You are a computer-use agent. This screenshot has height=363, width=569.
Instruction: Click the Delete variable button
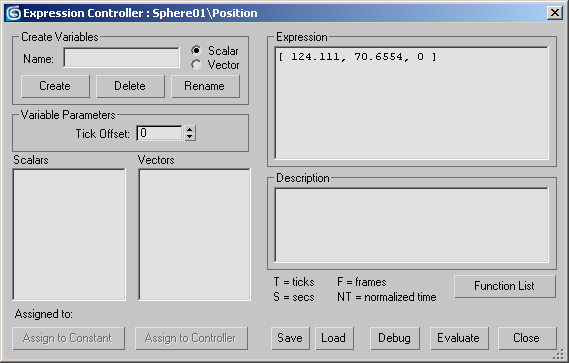click(130, 86)
